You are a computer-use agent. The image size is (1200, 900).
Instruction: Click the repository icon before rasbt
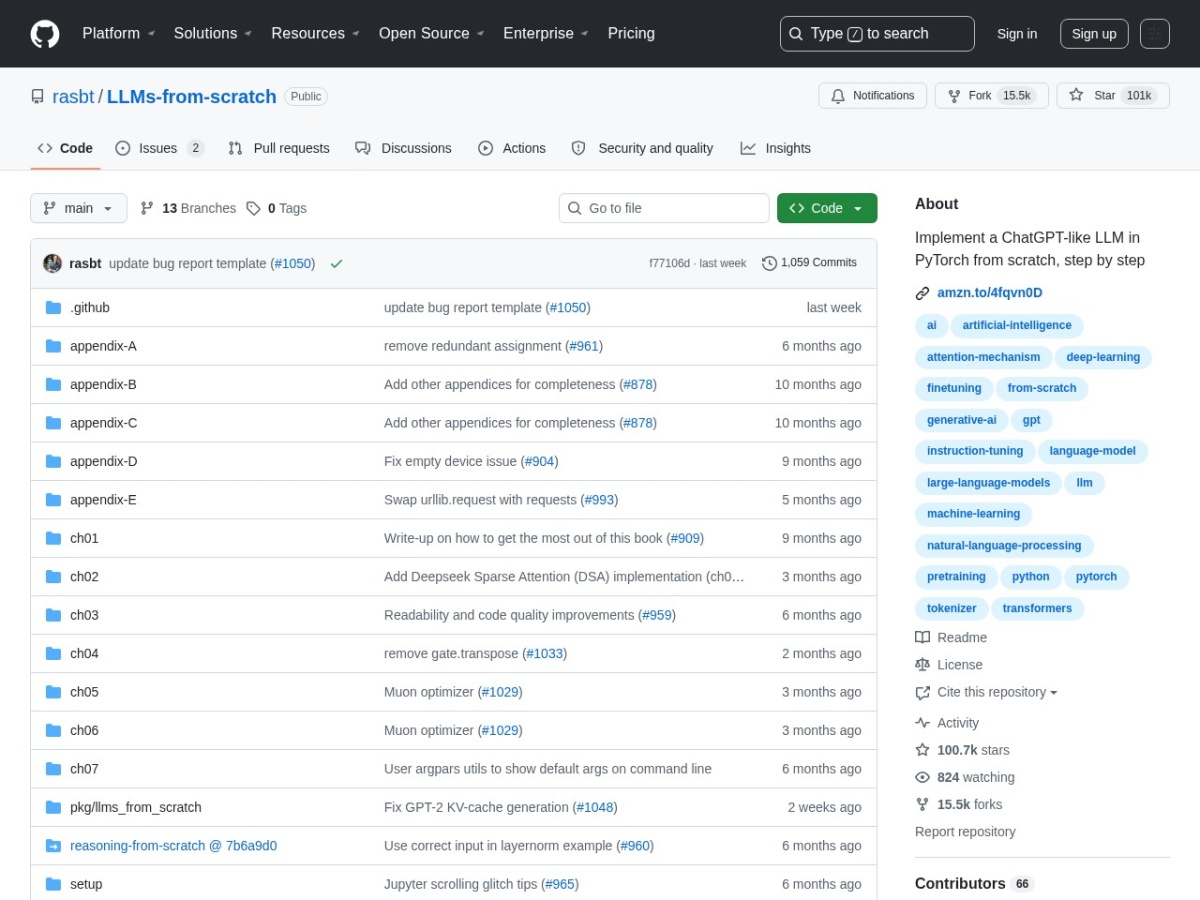[x=37, y=97]
